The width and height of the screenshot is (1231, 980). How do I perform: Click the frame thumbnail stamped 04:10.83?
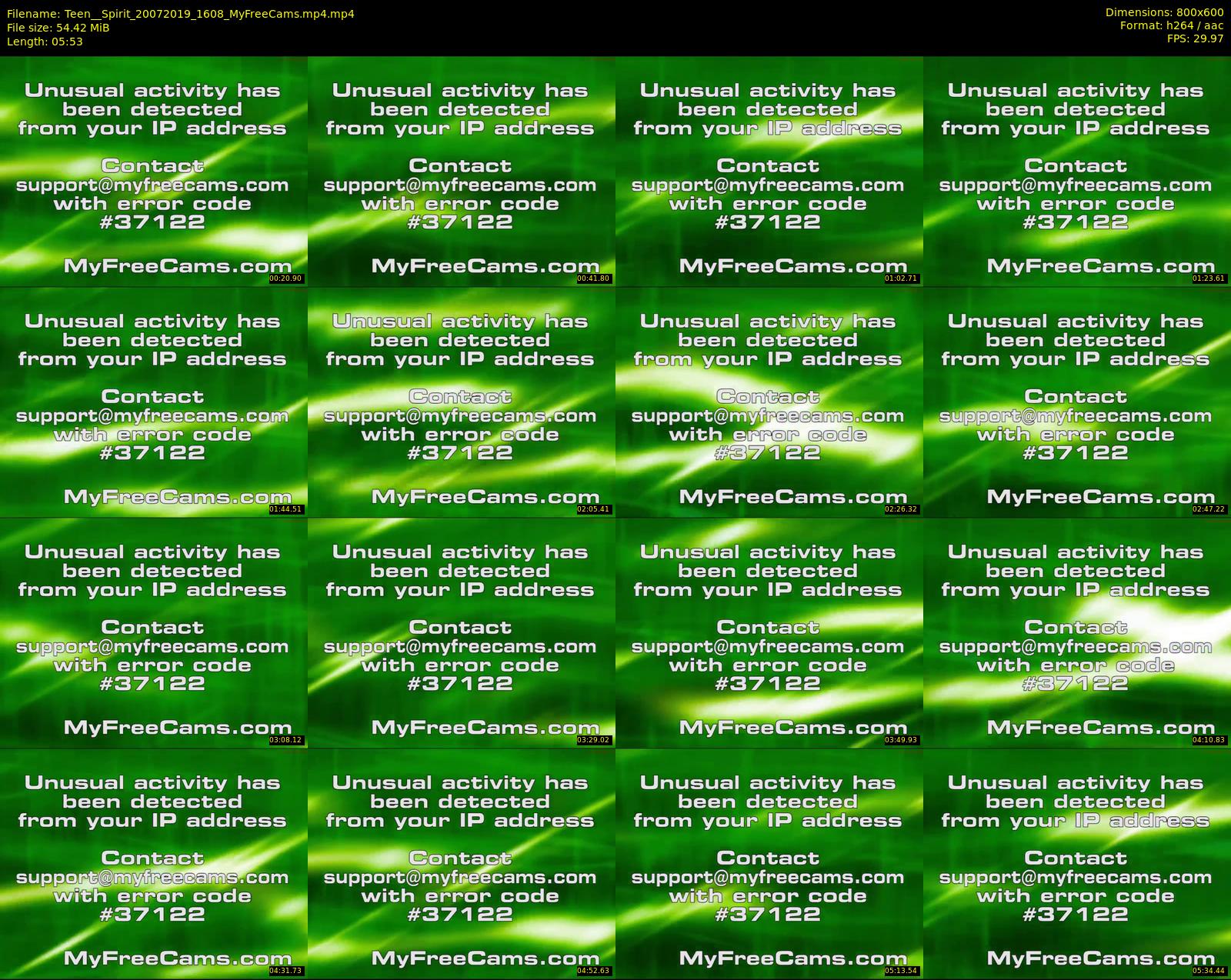click(x=1076, y=632)
